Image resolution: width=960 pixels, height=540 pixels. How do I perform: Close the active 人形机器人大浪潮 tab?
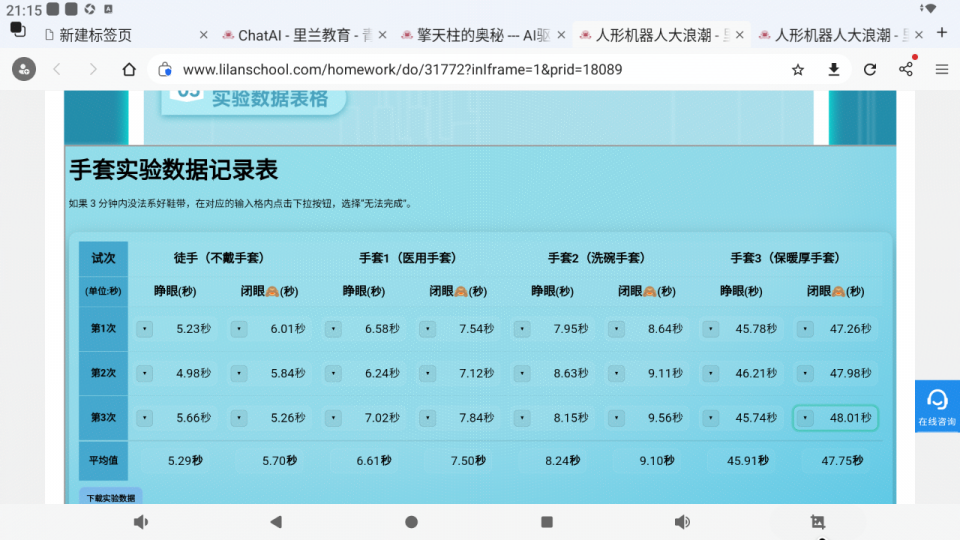pyautogui.click(x=740, y=36)
